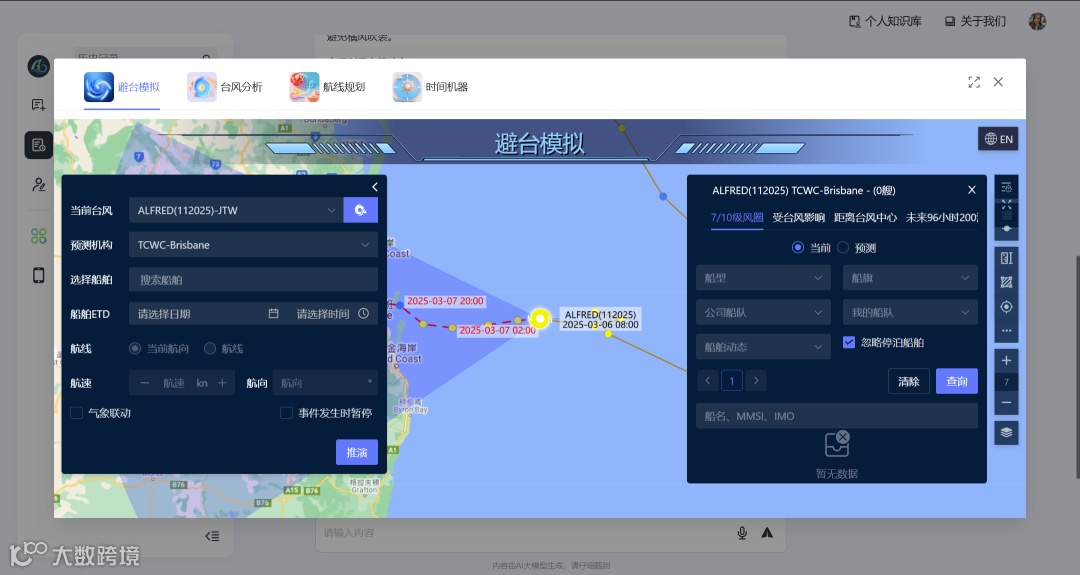Viewport: 1080px width, 575px height.
Task: Click the mobile phone icon in the sidebar
Action: (x=39, y=275)
